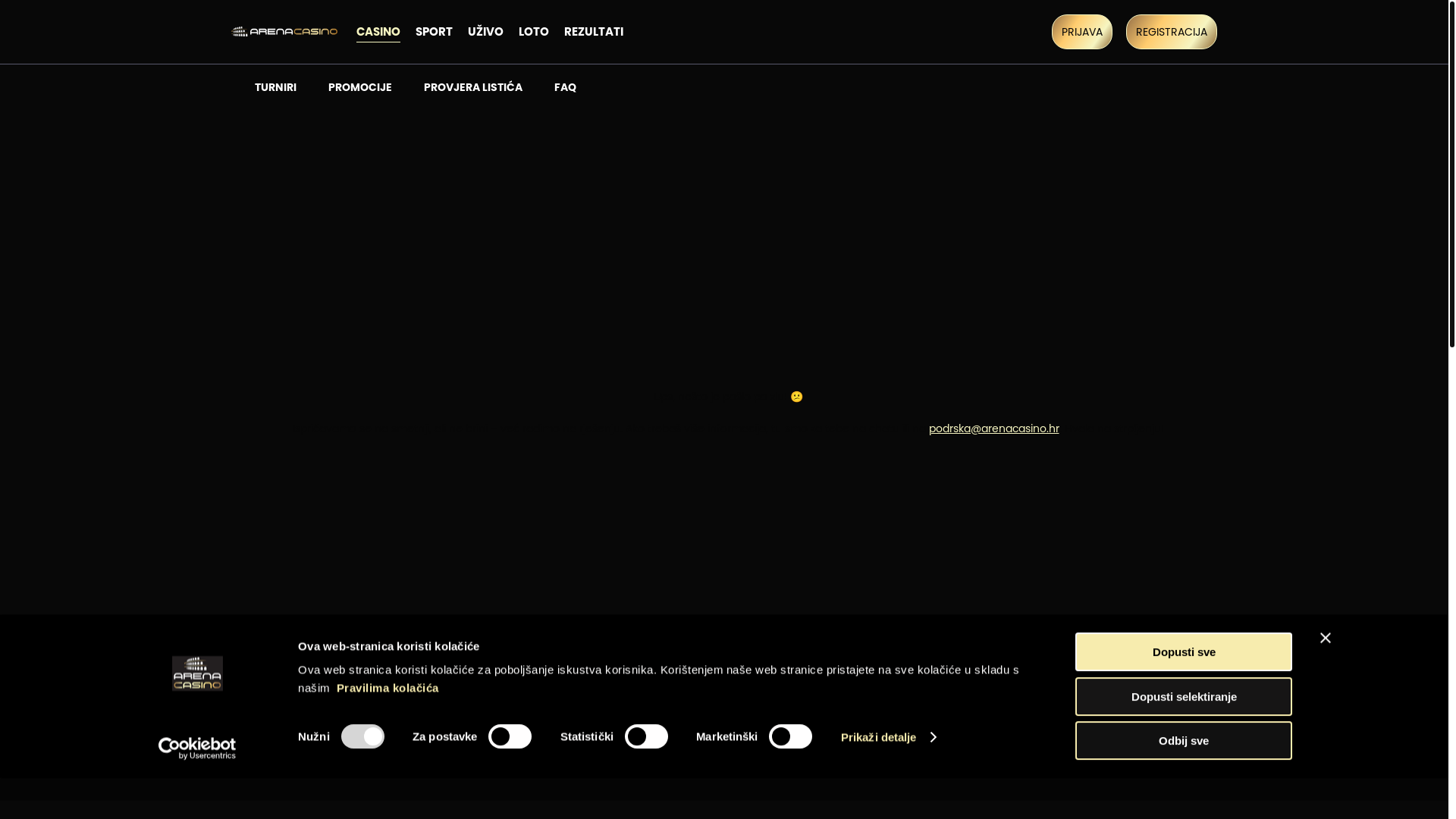Screen dimensions: 1456x819
Task: Enable the Statistički cookies switch
Action: (646, 736)
